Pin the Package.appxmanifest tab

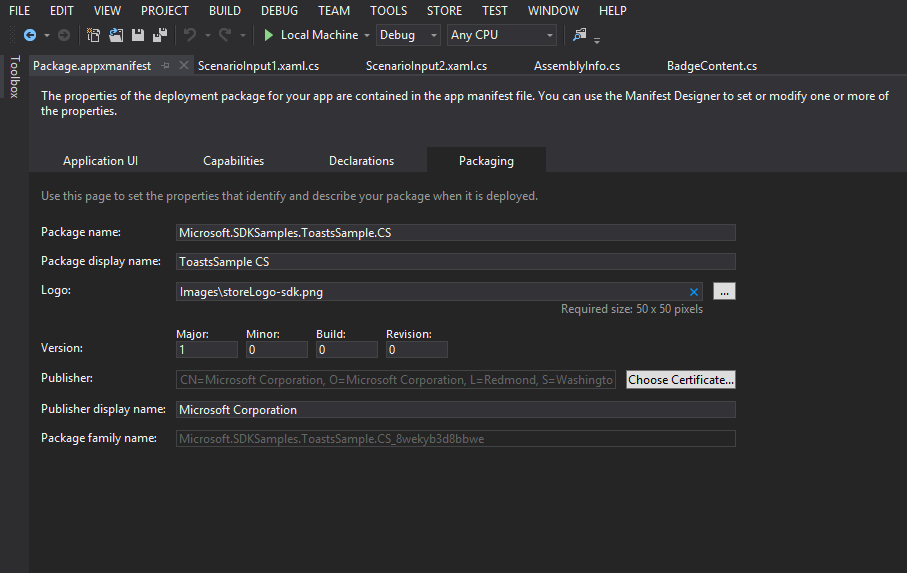165,66
